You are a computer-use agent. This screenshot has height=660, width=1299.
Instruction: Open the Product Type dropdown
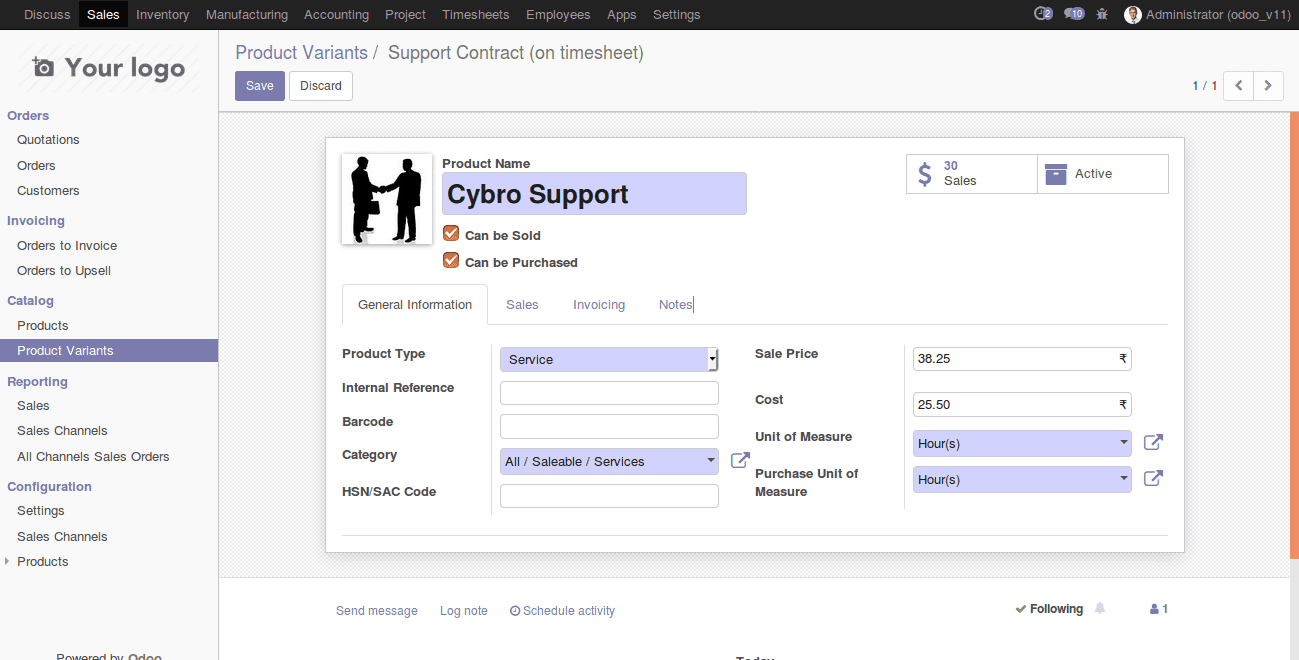coord(609,359)
